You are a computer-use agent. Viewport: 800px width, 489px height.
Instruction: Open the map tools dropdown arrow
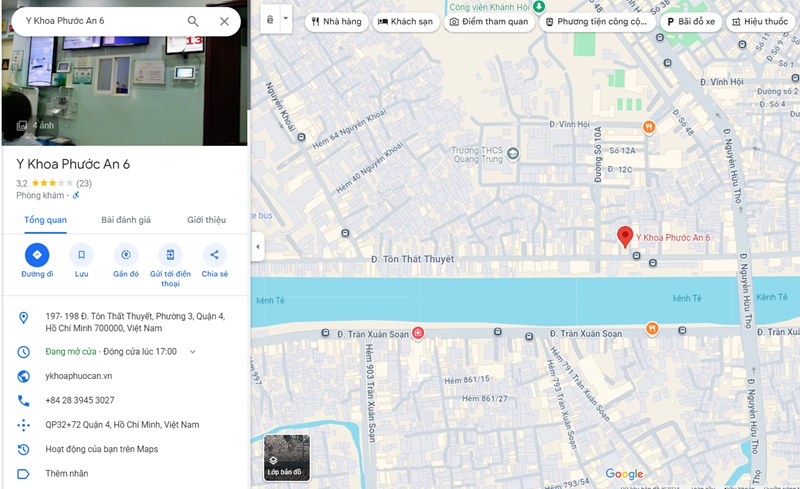286,20
